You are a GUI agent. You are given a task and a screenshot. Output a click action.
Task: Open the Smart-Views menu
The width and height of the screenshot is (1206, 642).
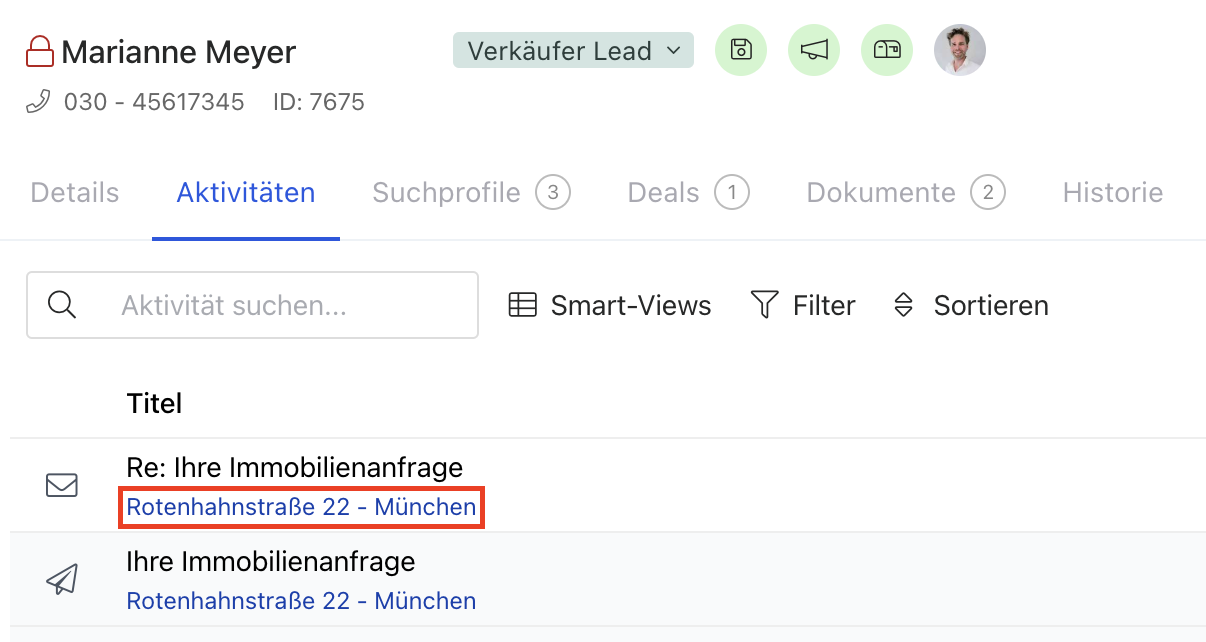(x=610, y=305)
